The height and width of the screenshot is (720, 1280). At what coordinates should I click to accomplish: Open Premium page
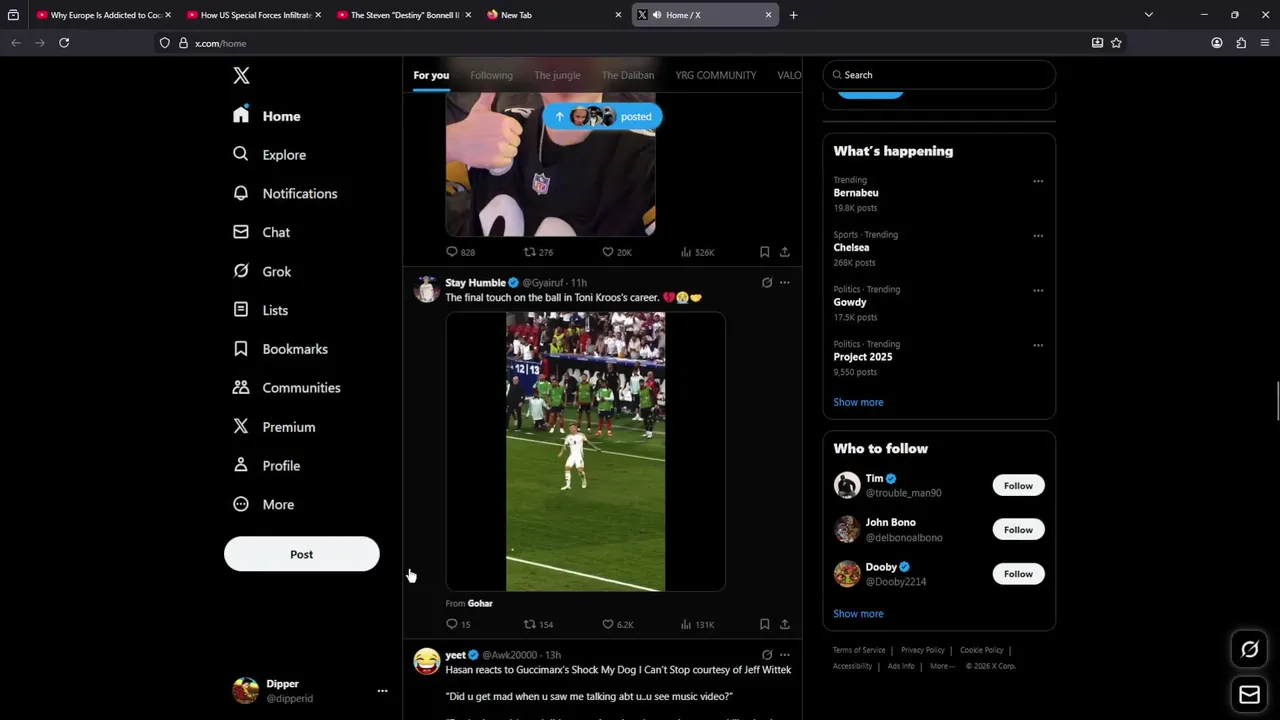tap(273, 427)
